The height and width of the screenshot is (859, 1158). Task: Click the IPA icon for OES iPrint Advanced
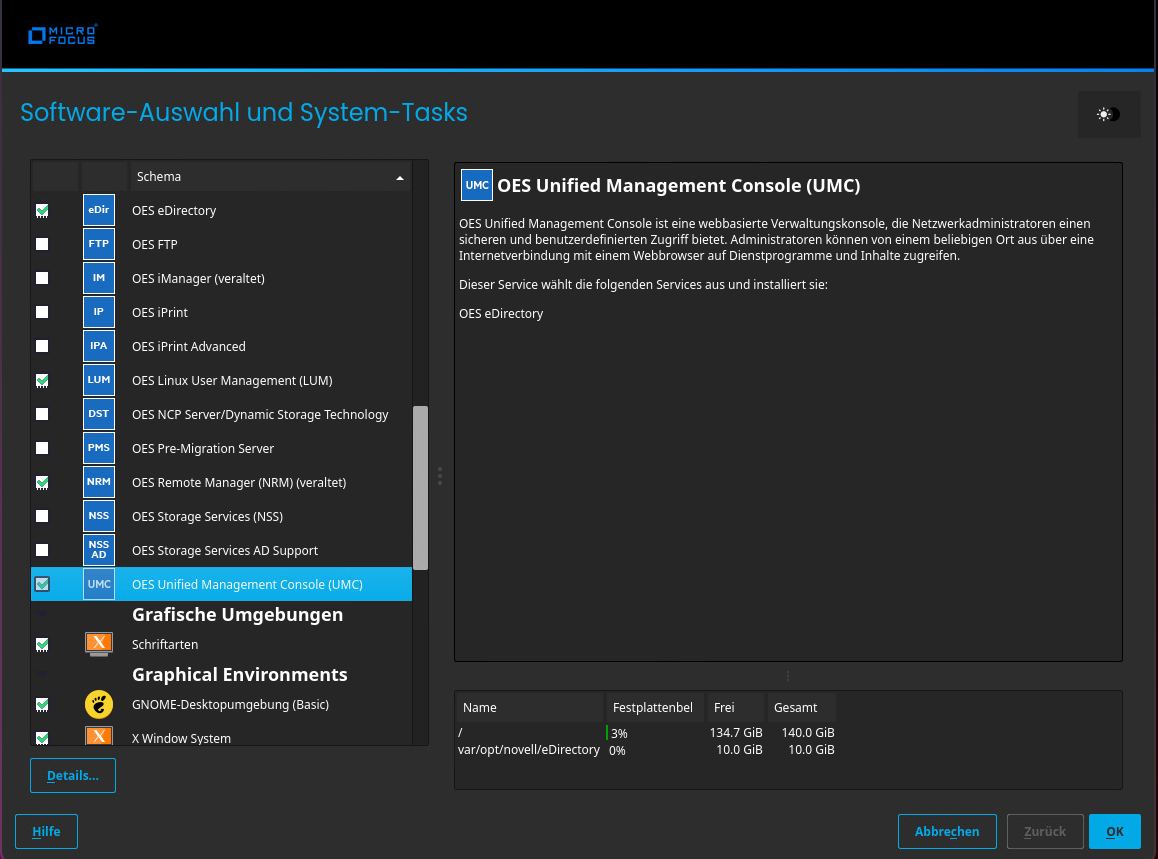tap(98, 346)
